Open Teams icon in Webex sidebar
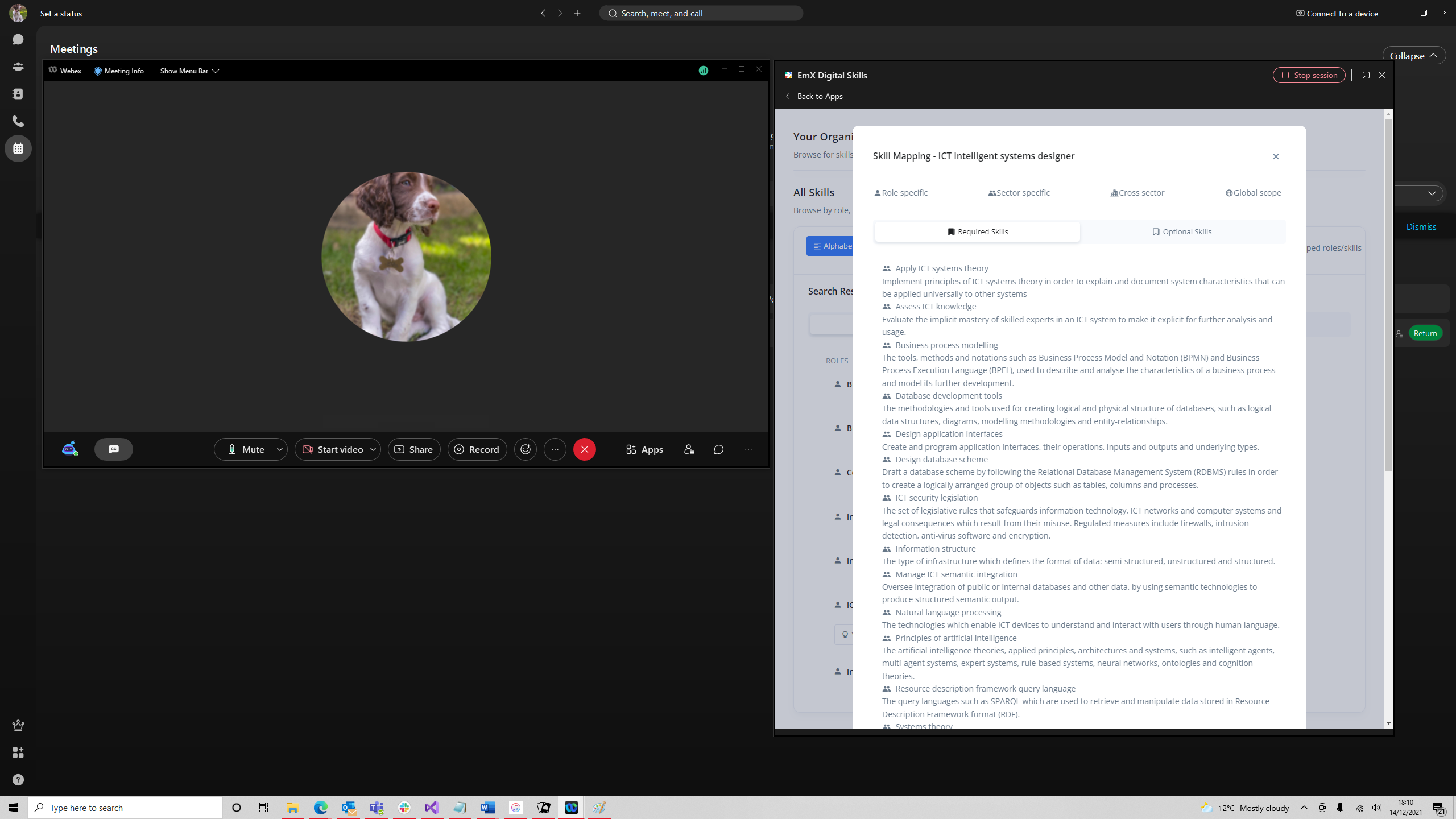This screenshot has height=819, width=1456. [18, 67]
